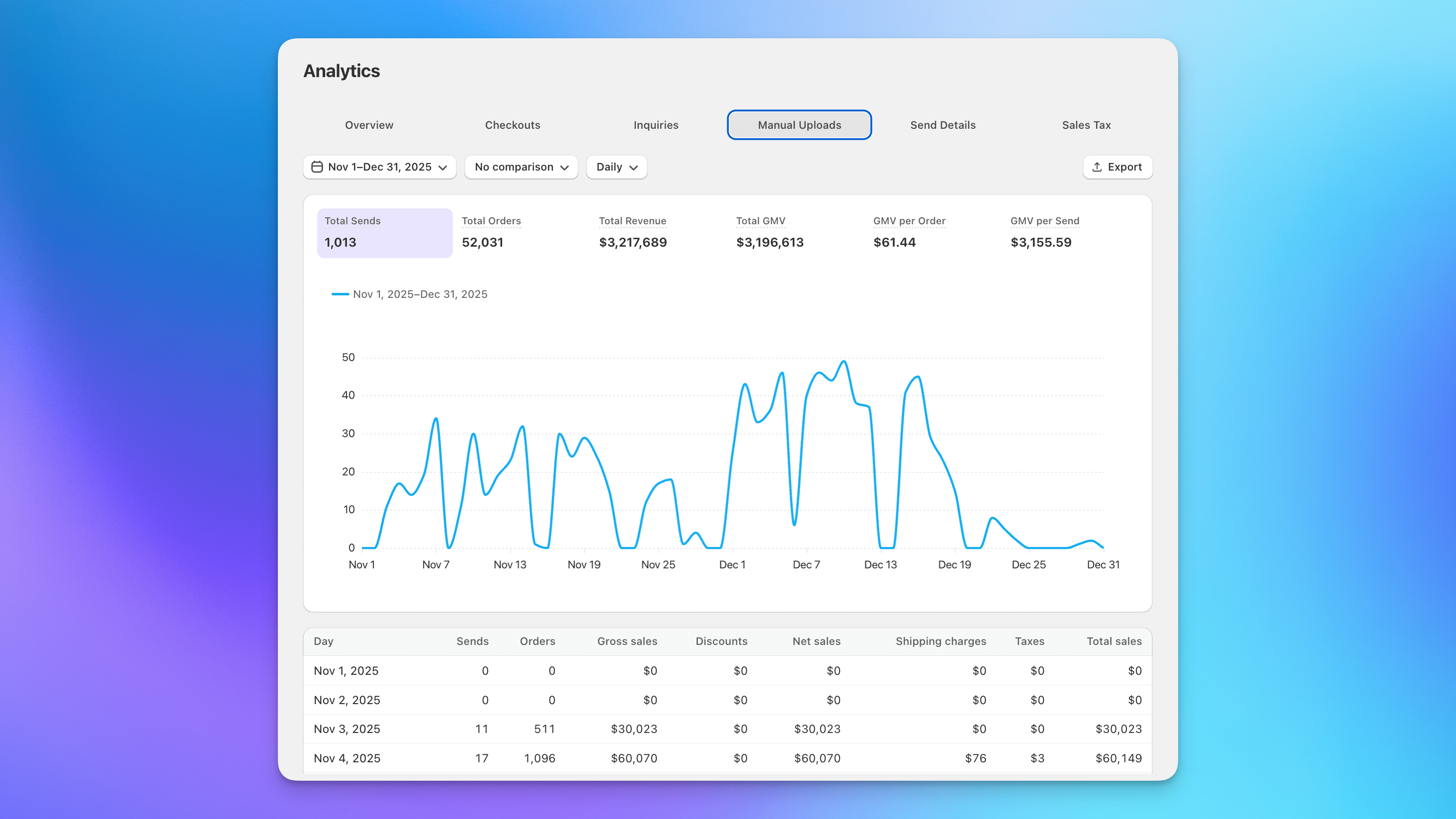The image size is (1456, 819).
Task: Select the Total Revenue metric card
Action: 632,232
